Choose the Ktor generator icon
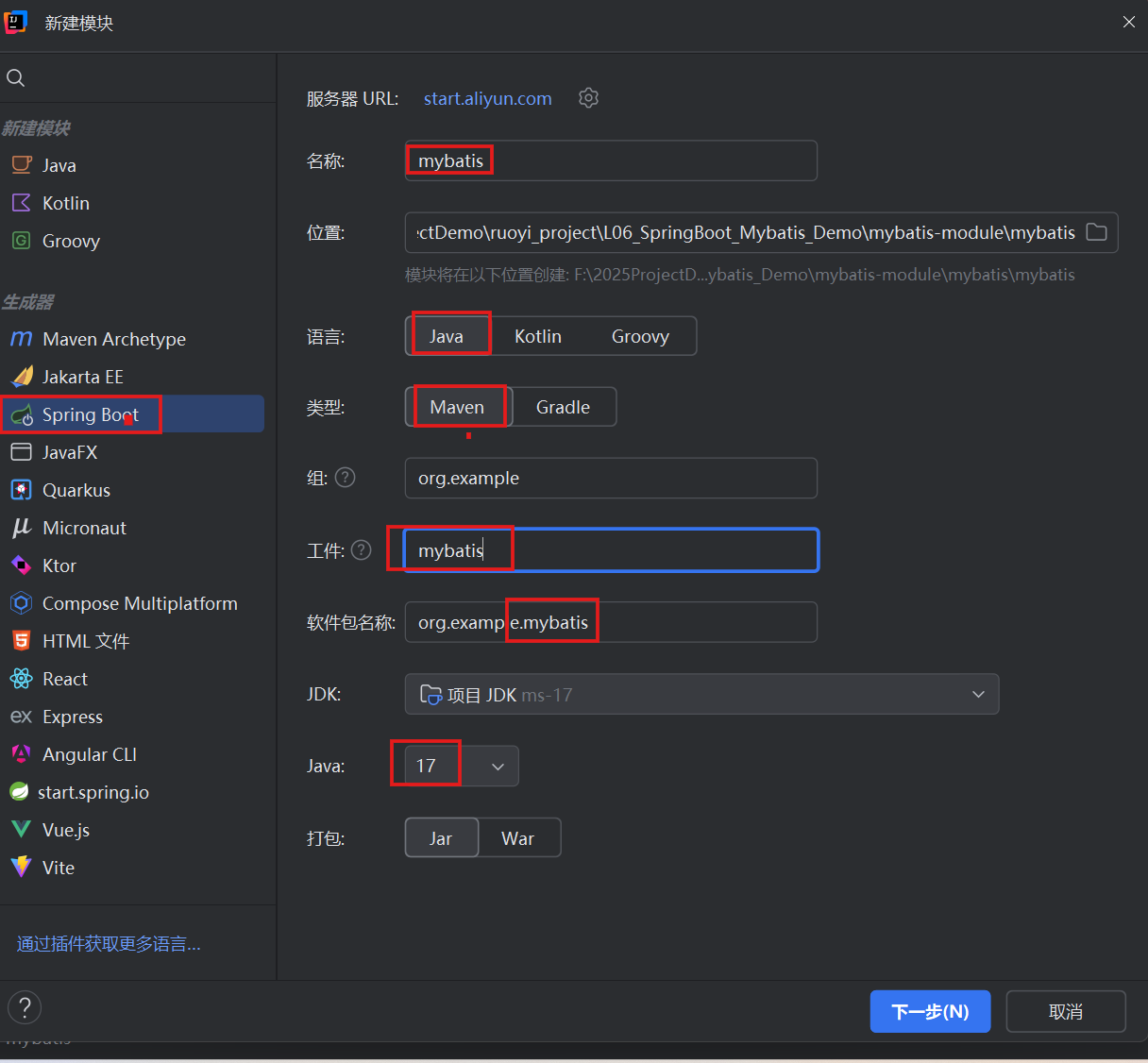 [22, 565]
